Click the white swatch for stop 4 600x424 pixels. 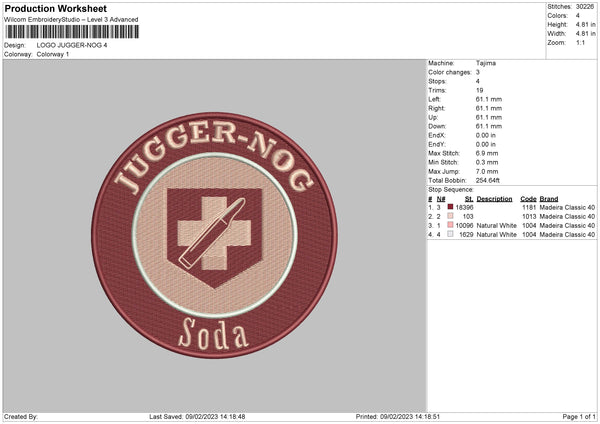coord(450,234)
